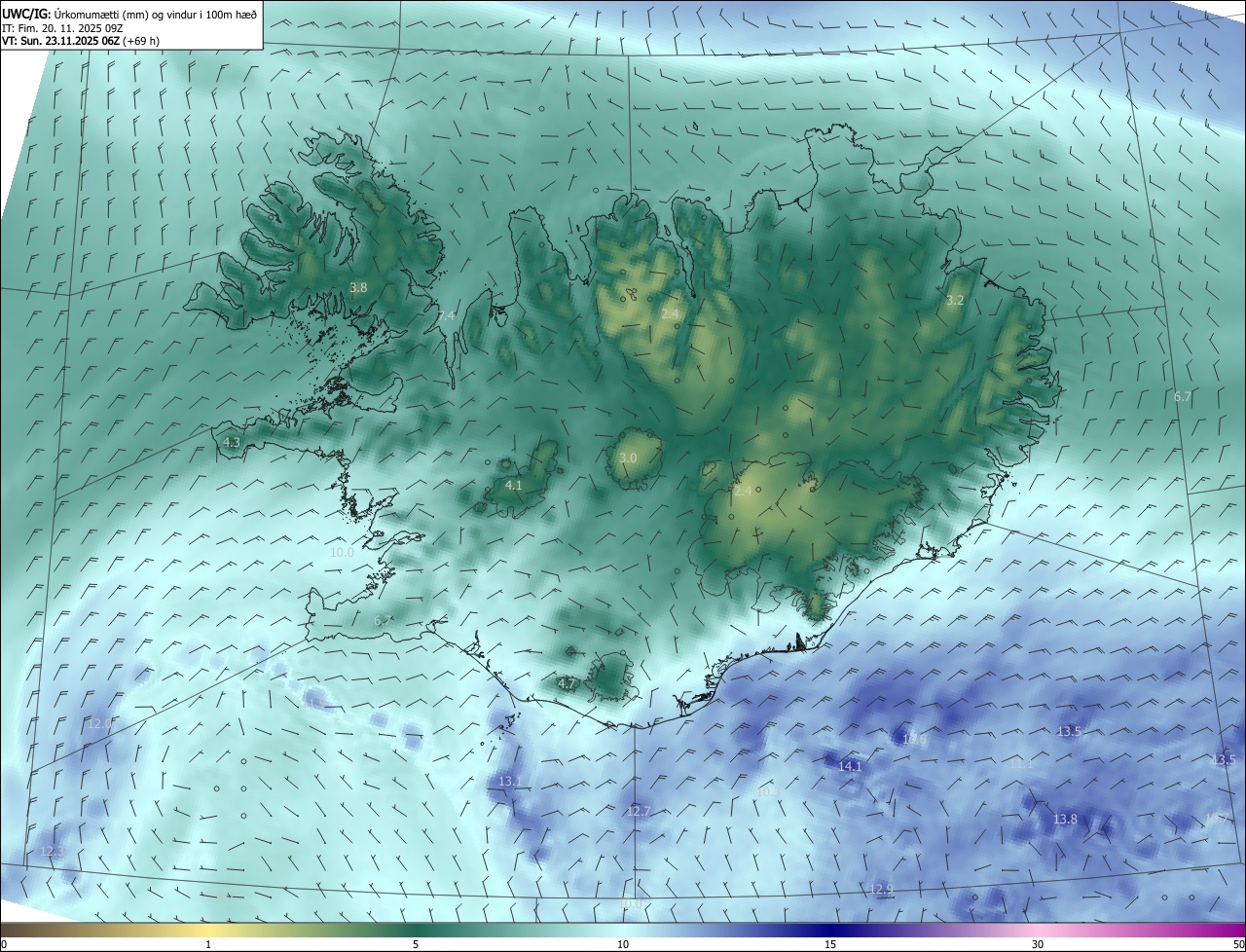Image resolution: width=1246 pixels, height=952 pixels.
Task: Click the 11.1 value label
Action: (1020, 765)
